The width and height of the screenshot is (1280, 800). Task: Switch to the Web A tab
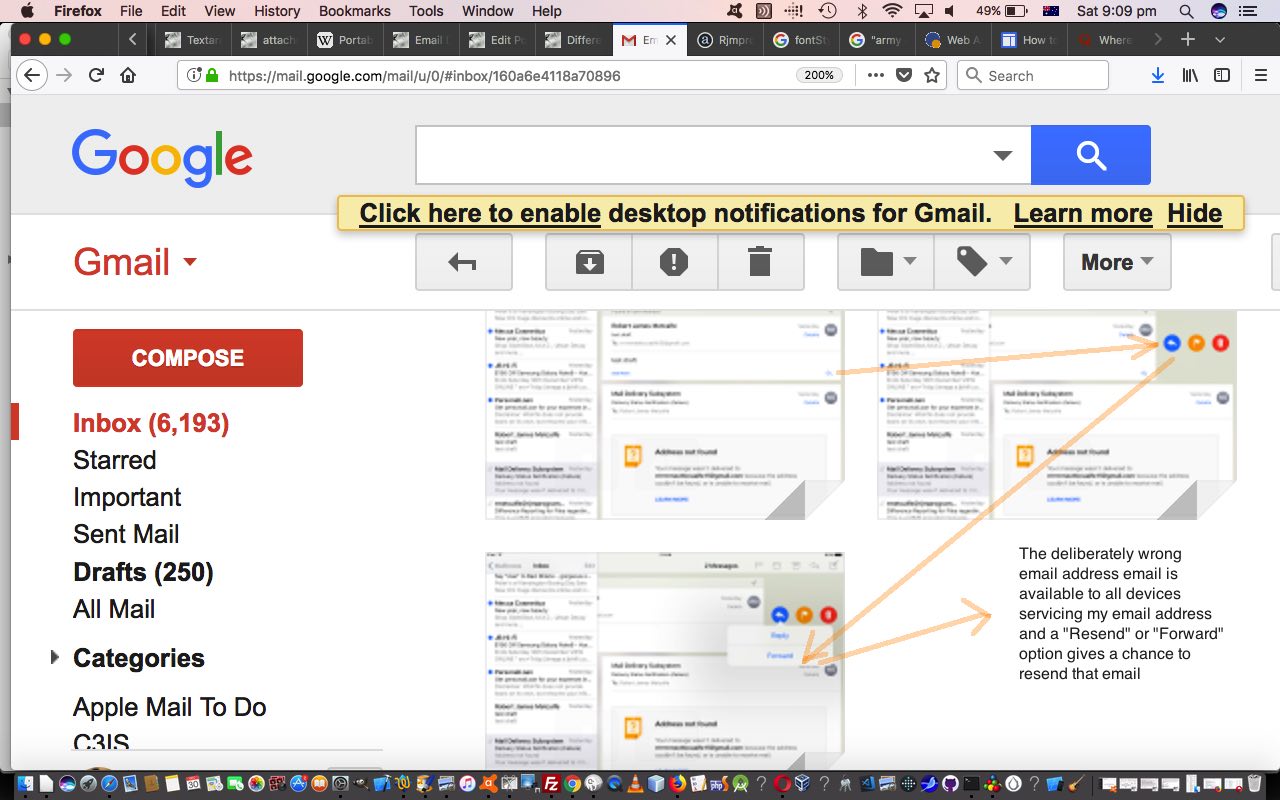click(955, 40)
